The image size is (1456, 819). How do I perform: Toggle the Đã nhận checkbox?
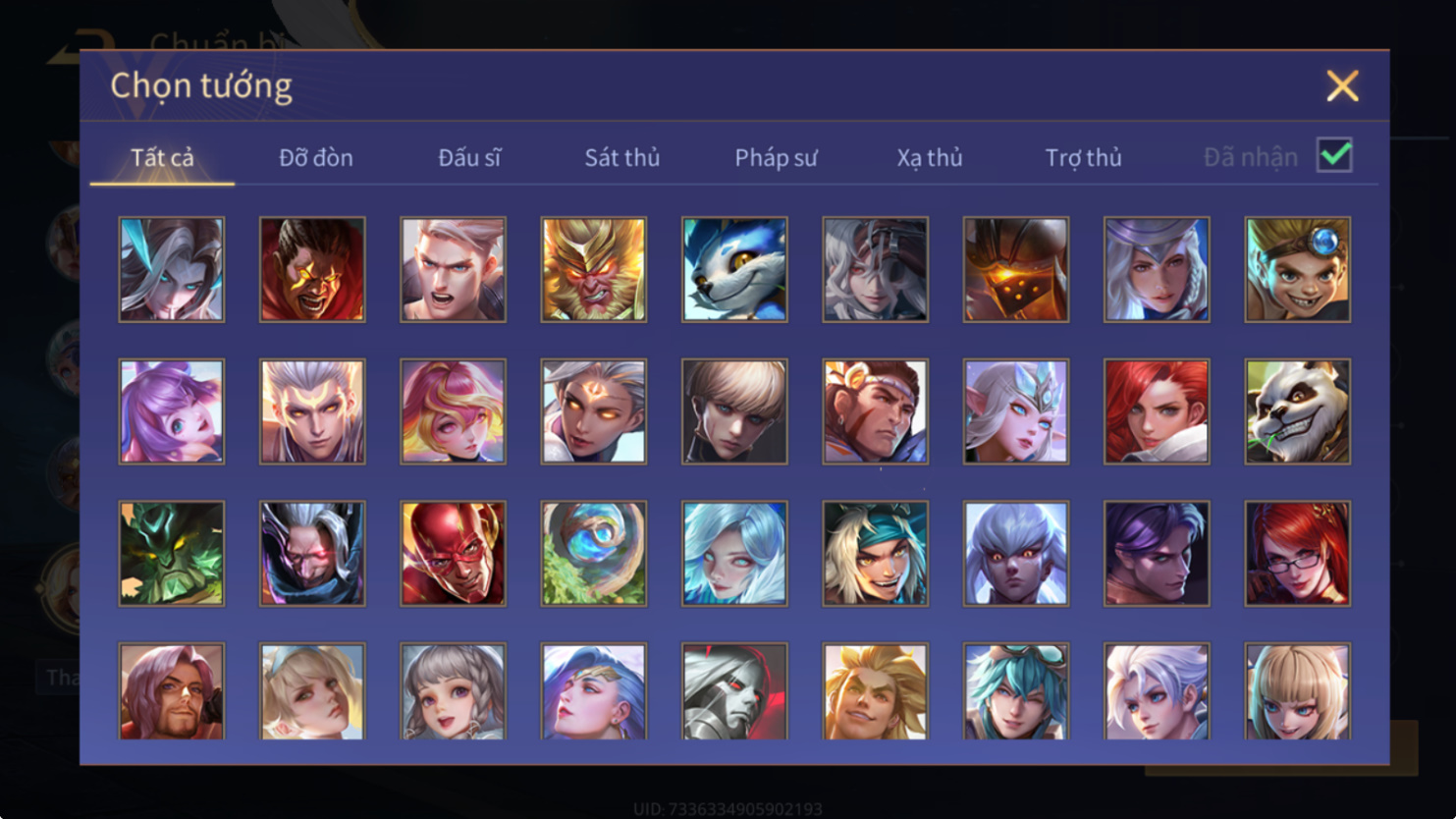point(1334,155)
